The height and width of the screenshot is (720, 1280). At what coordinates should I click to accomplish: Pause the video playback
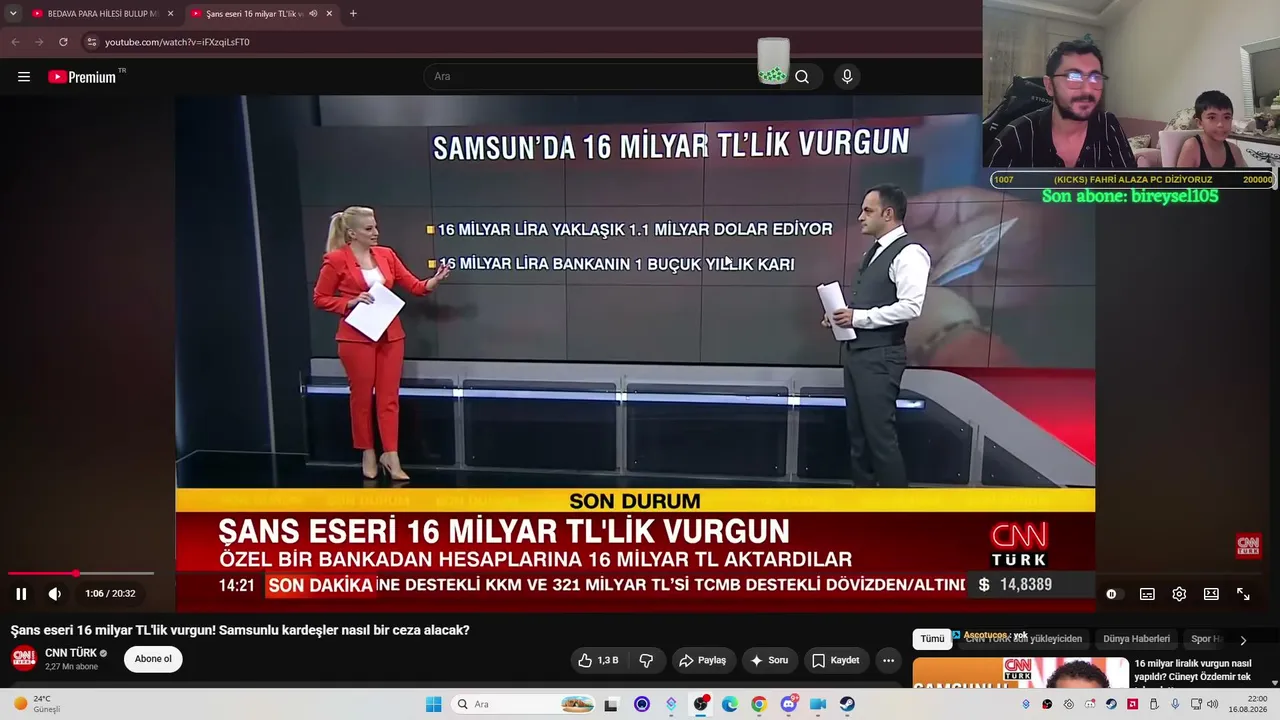[21, 594]
